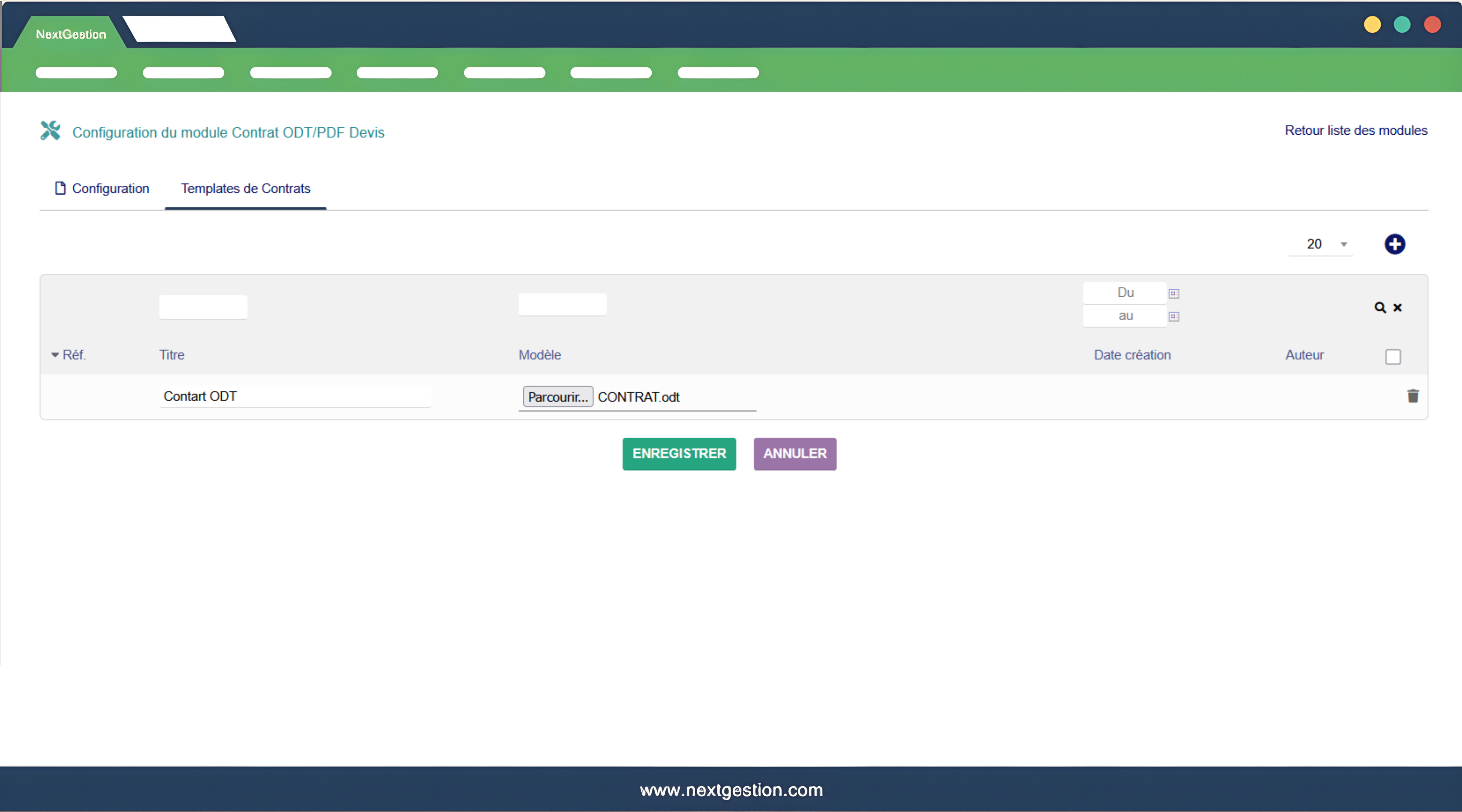Click the wrench tools icon near page title
1462x812 pixels.
50,131
